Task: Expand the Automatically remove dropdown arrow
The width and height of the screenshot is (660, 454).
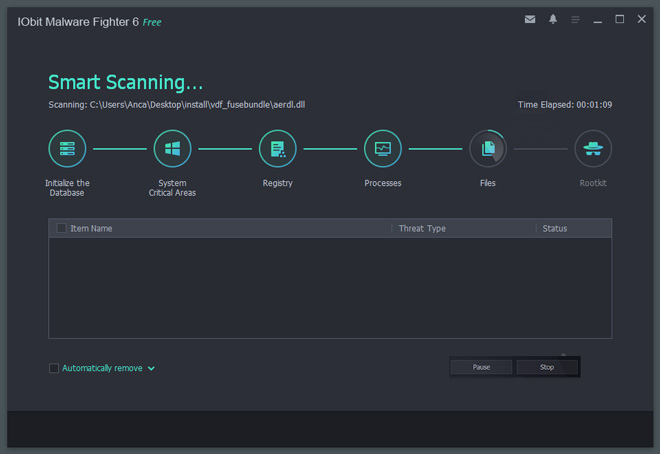Action: point(151,369)
